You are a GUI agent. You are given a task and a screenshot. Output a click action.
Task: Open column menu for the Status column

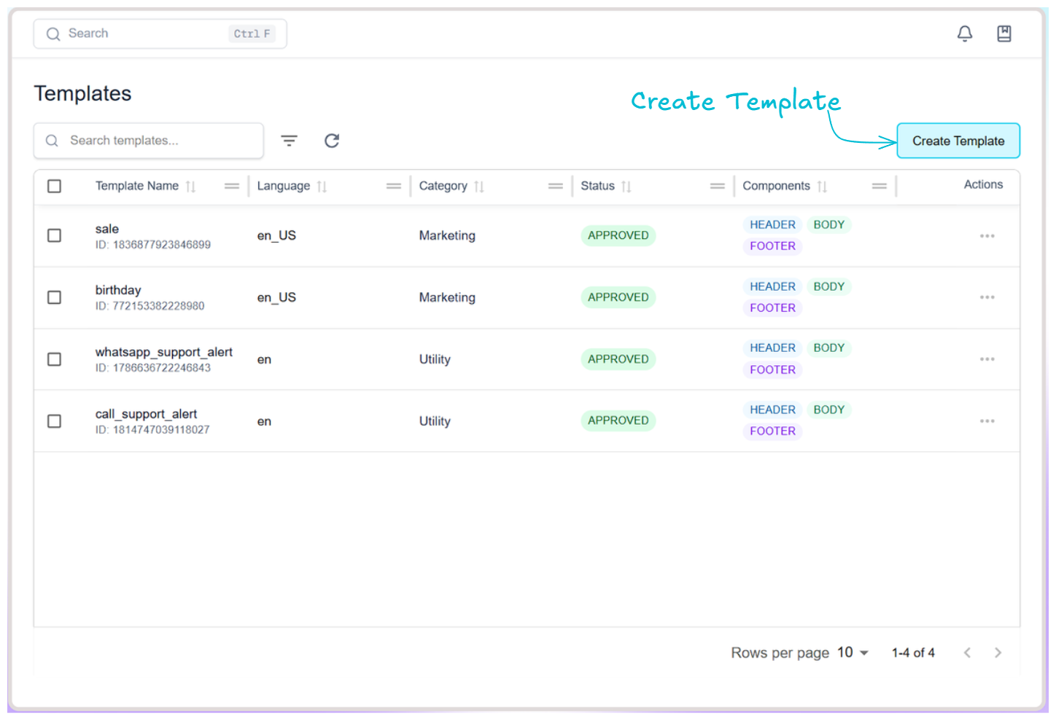click(717, 186)
